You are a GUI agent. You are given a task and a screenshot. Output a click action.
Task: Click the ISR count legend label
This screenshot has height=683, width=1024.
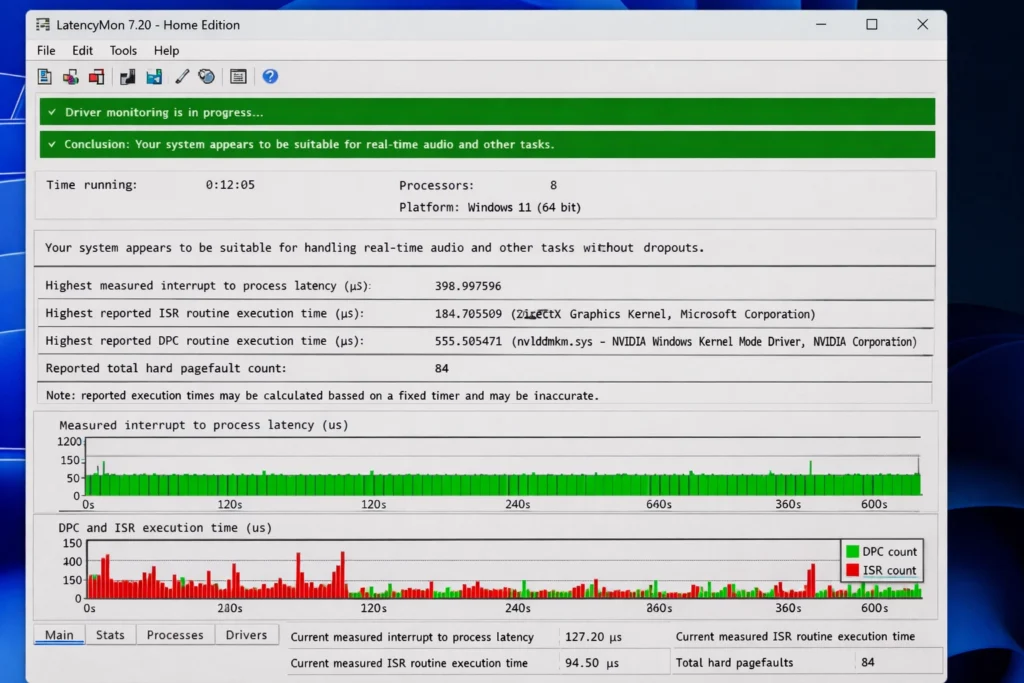point(889,571)
